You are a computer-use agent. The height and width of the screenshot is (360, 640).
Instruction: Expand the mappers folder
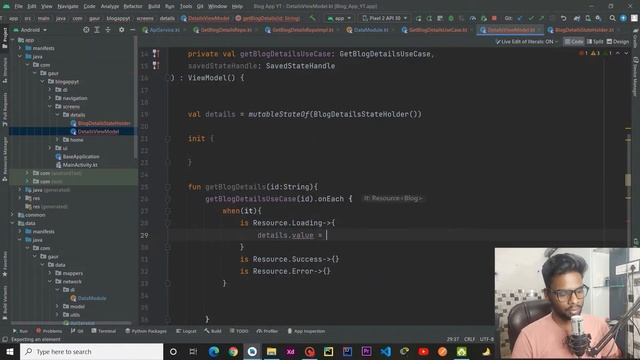tap(50, 273)
